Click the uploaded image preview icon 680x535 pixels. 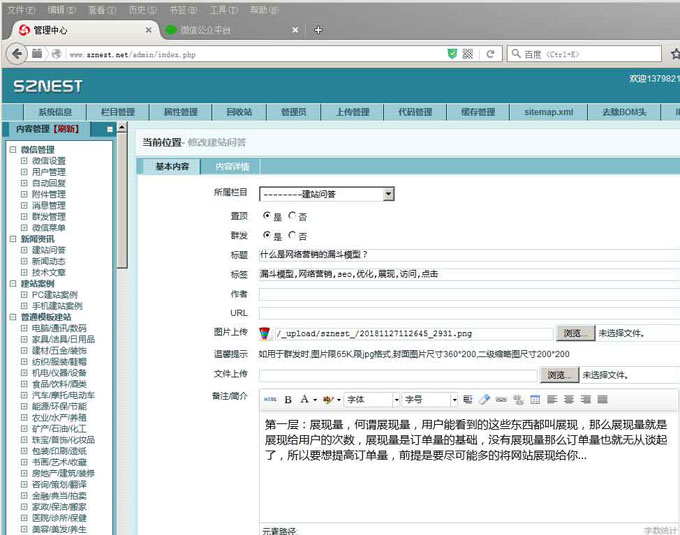265,333
